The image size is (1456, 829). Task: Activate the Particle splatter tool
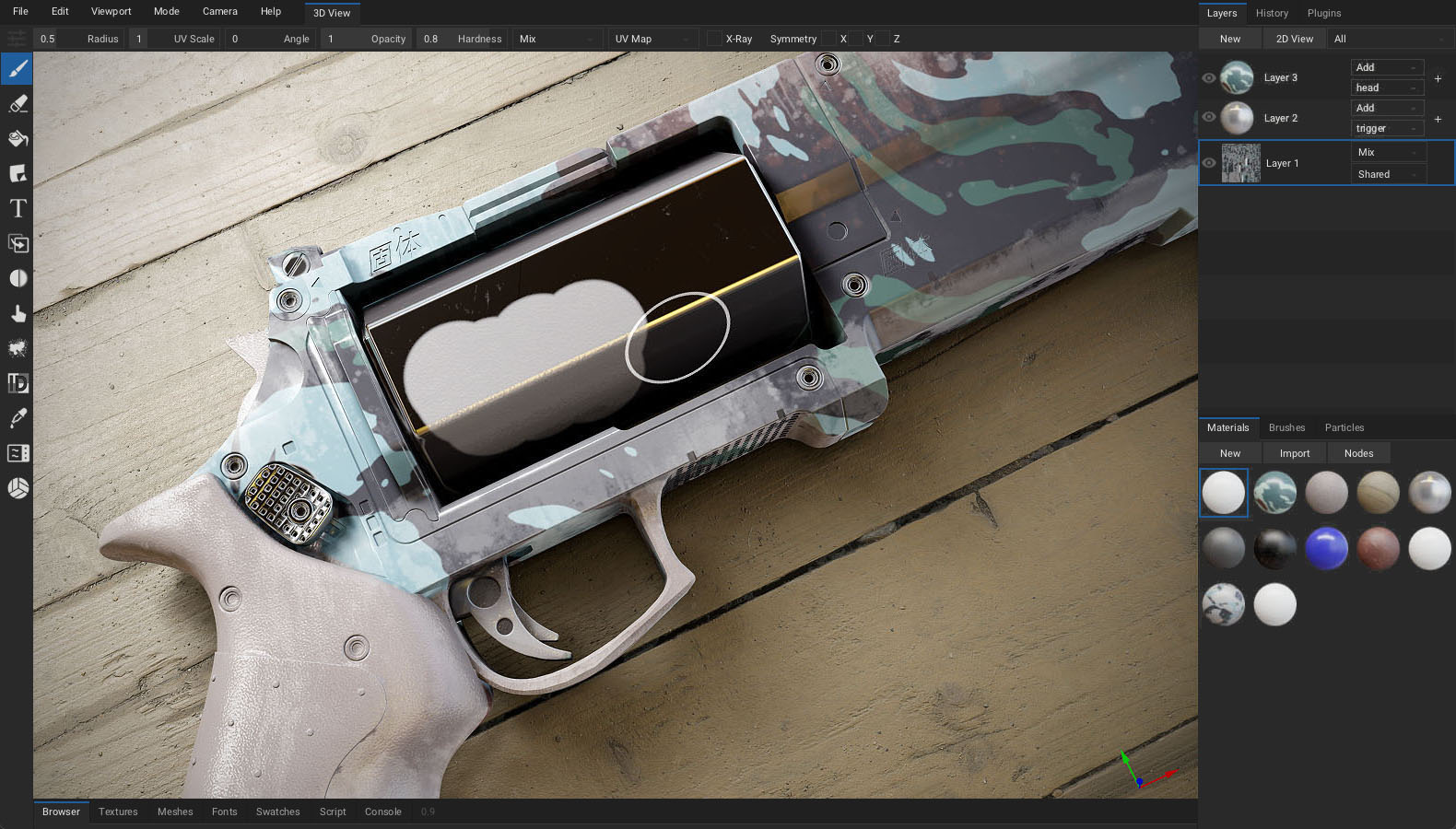[18, 348]
